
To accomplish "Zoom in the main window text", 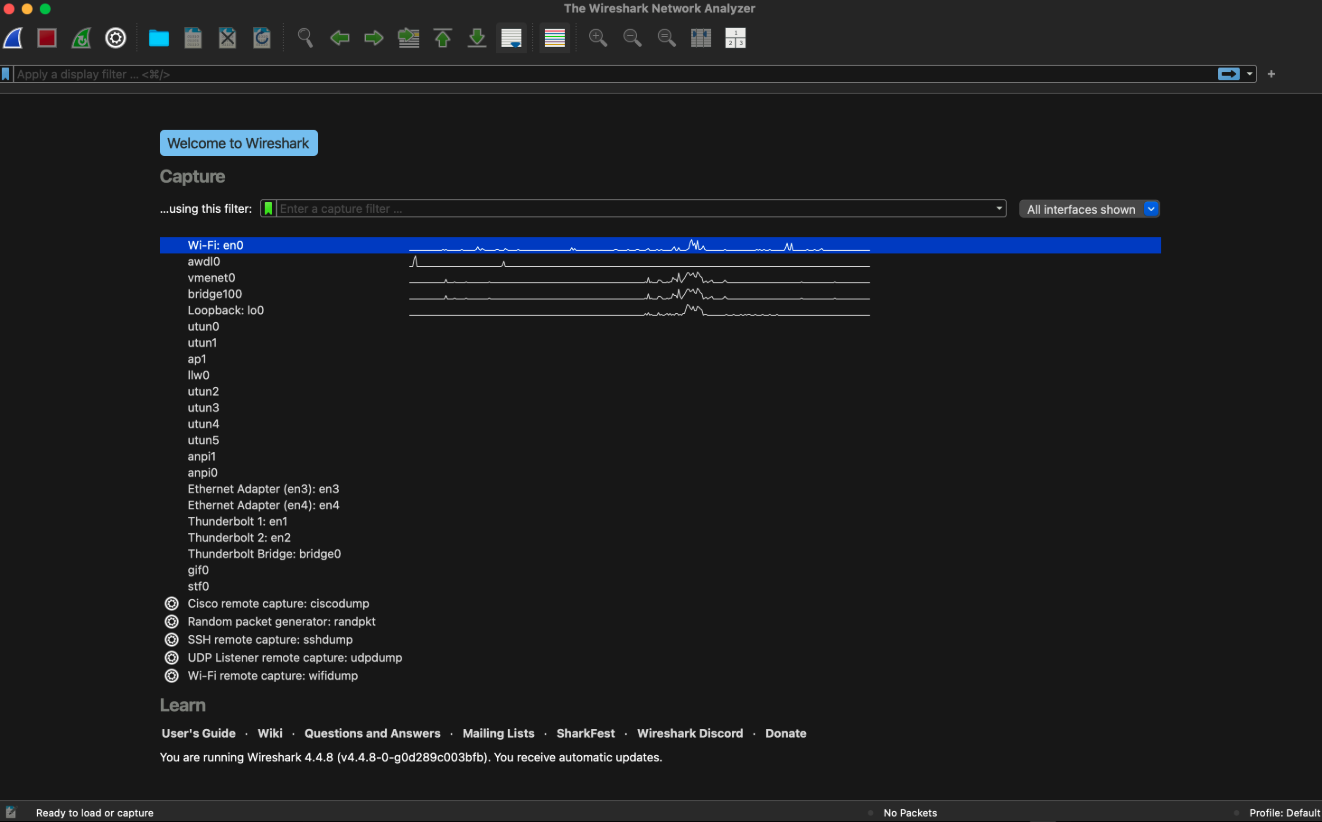I will click(x=598, y=38).
